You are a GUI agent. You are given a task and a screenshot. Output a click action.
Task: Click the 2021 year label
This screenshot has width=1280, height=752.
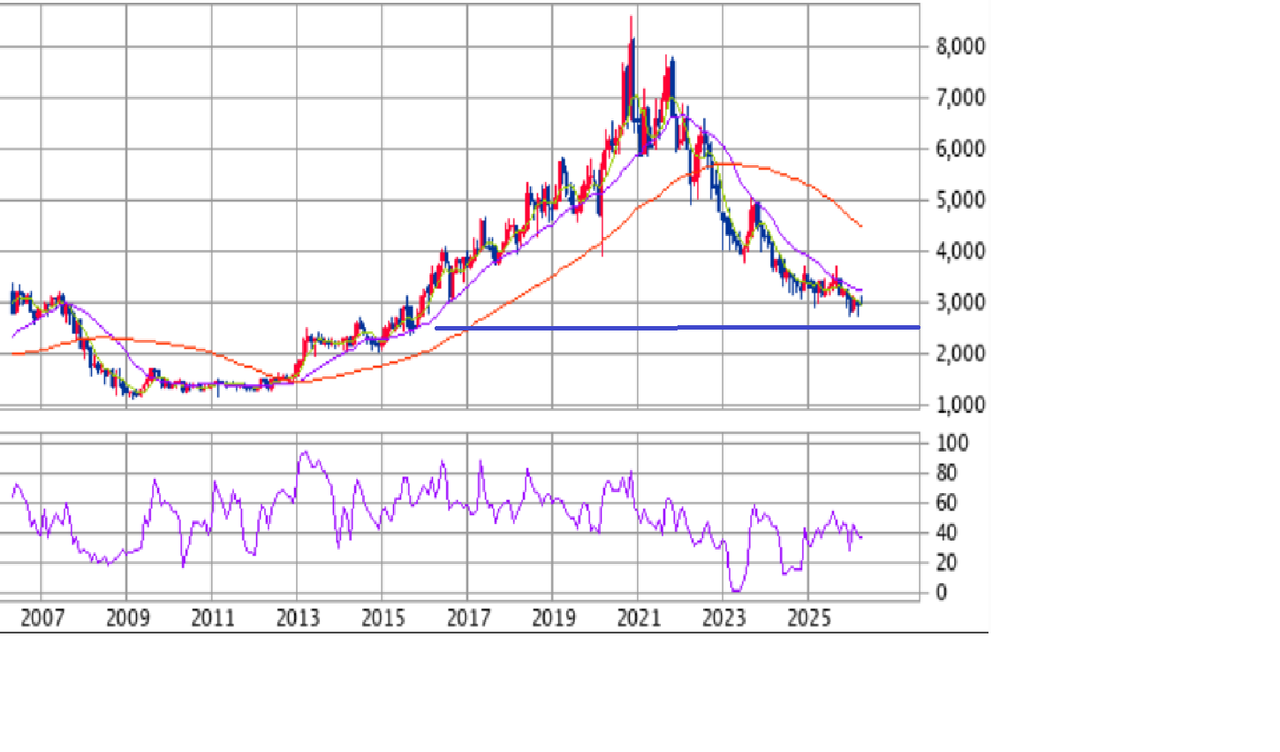tap(638, 618)
